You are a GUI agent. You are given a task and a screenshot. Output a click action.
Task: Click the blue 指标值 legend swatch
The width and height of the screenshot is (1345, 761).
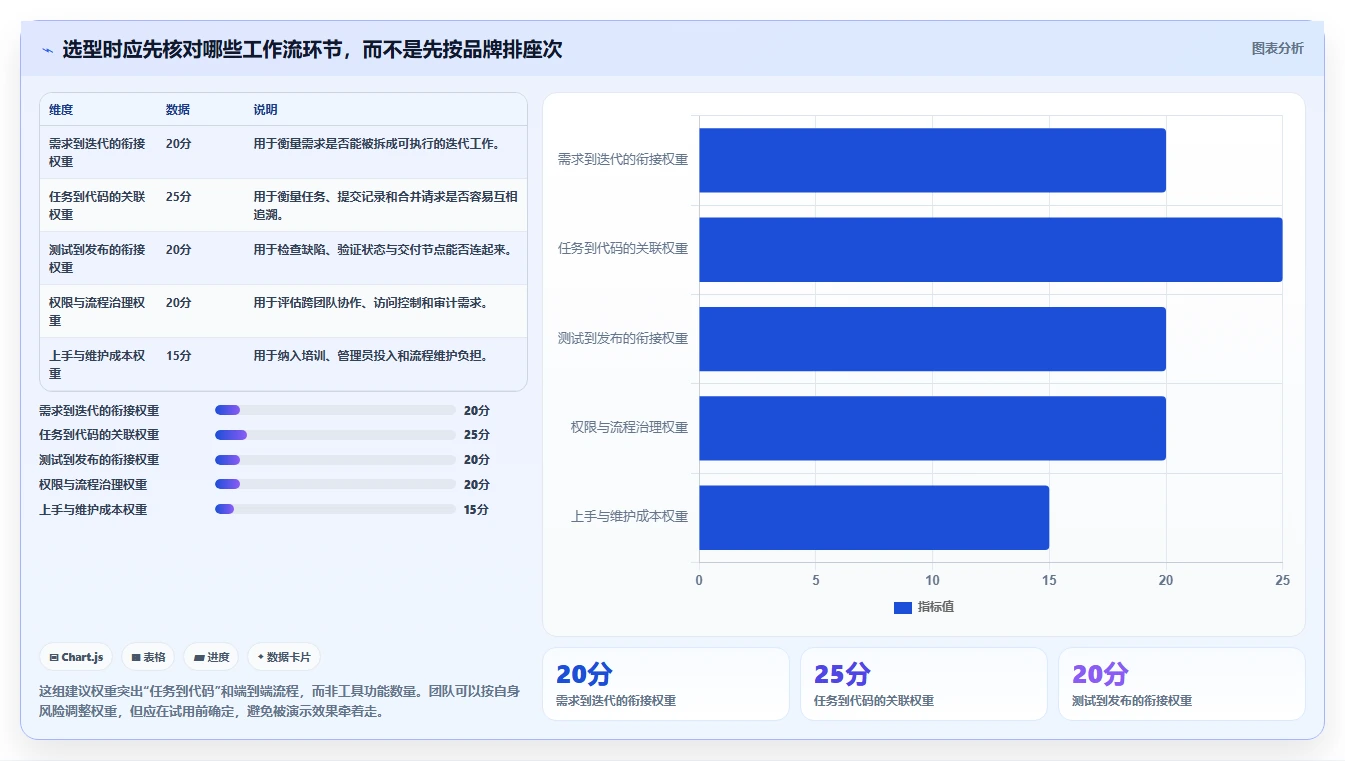(x=903, y=607)
